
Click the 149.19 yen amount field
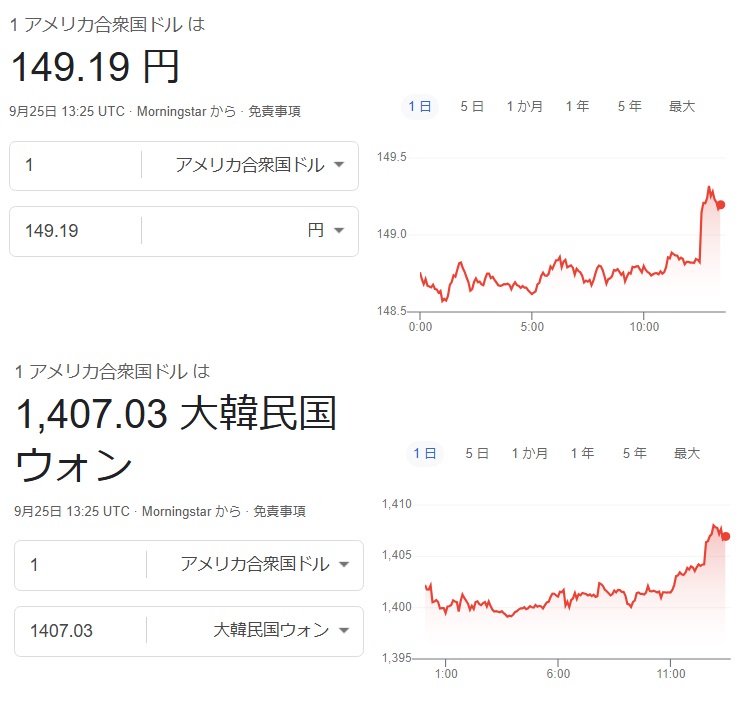[75, 231]
